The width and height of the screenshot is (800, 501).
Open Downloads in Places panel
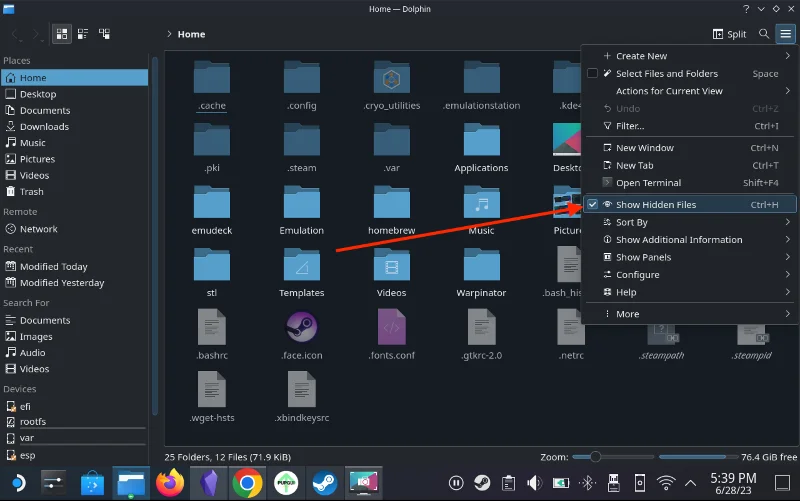75,127
